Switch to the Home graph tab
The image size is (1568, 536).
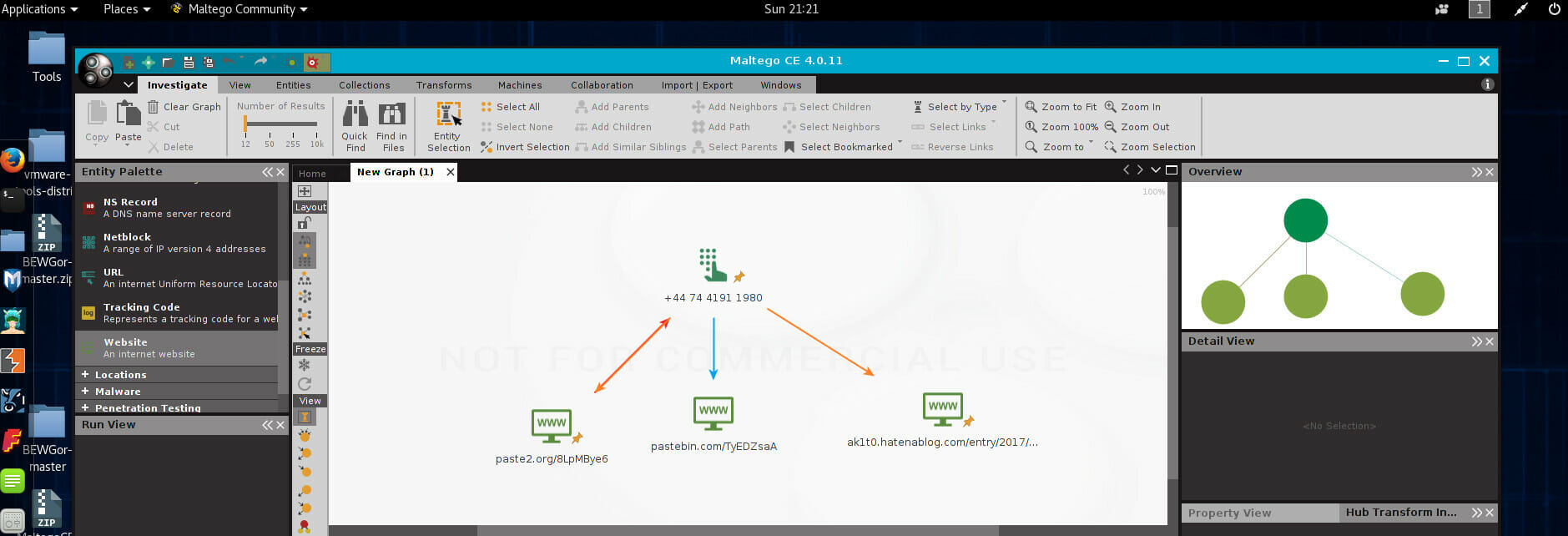313,174
